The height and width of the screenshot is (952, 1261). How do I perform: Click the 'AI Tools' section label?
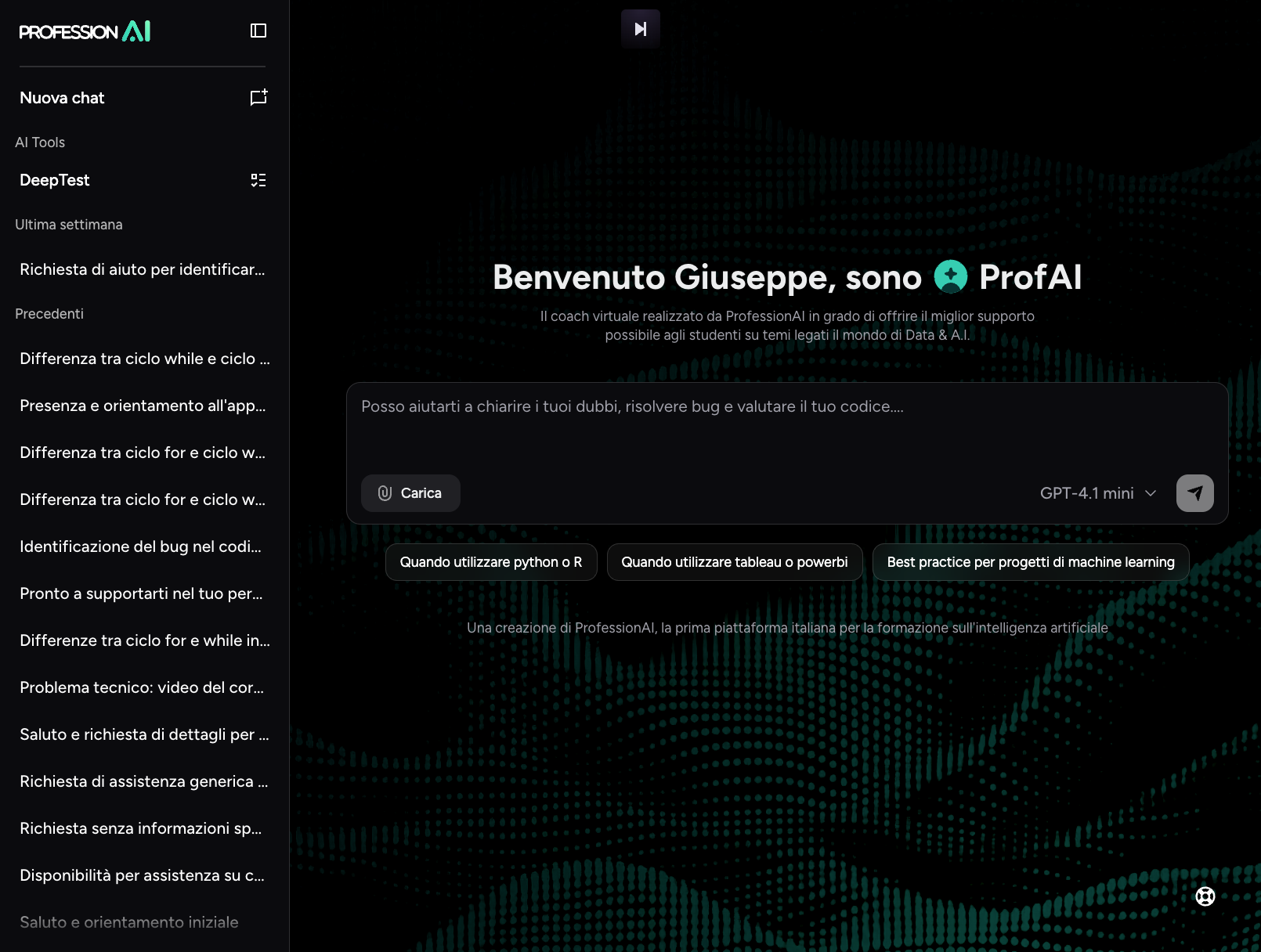40,142
